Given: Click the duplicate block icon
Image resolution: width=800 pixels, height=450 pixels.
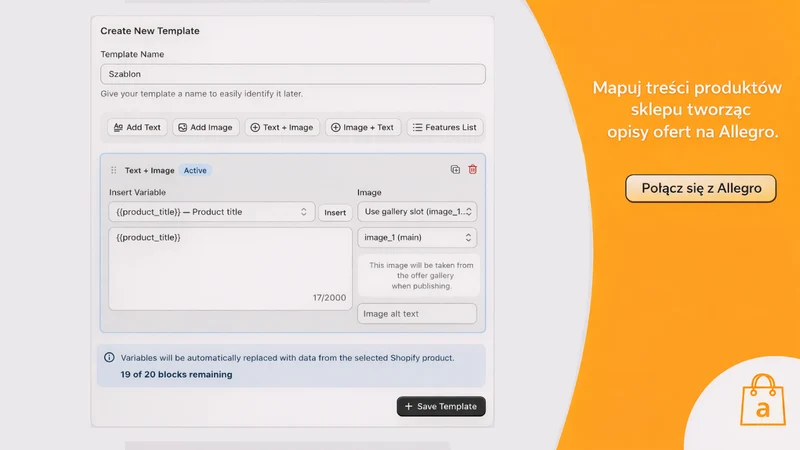Looking at the screenshot, I should [455, 169].
